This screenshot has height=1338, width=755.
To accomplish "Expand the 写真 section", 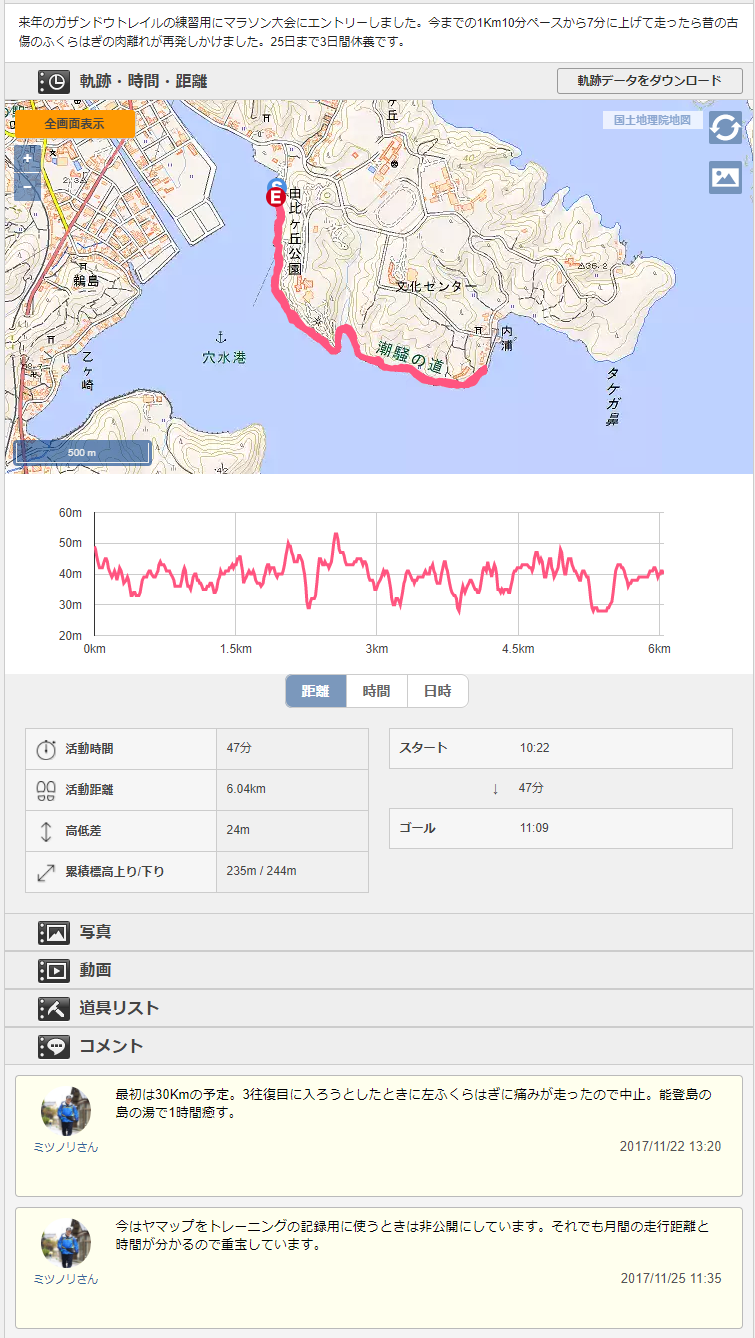I will point(95,932).
